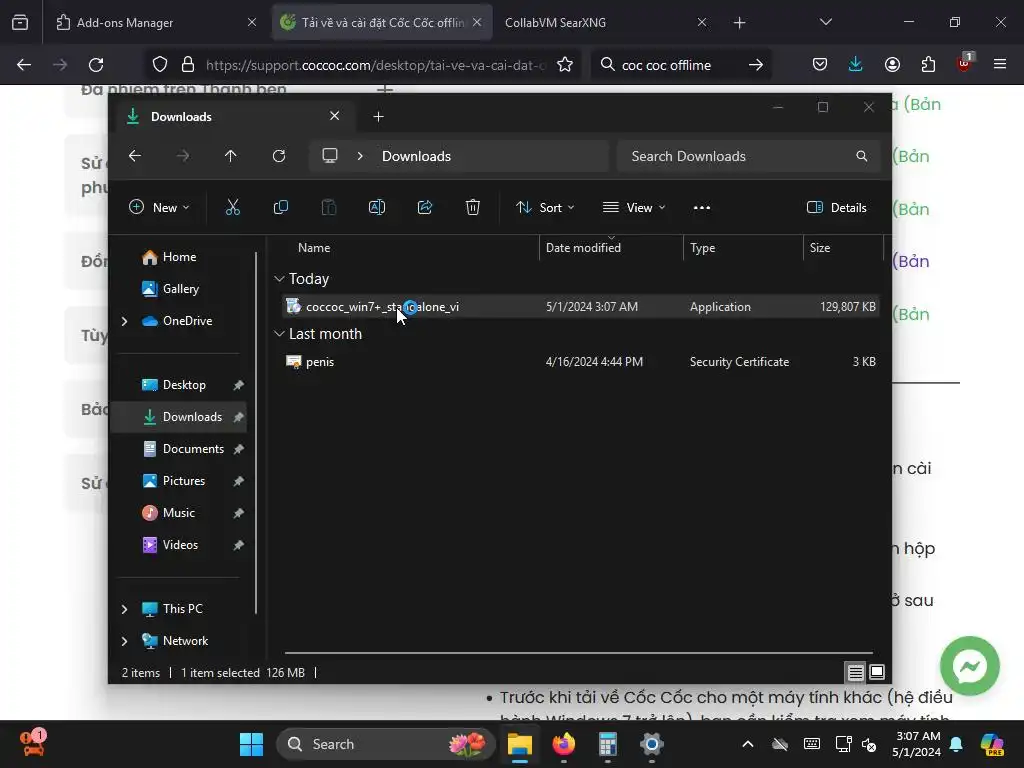
Task: Expand the OneDrive tree node
Action: coord(124,321)
